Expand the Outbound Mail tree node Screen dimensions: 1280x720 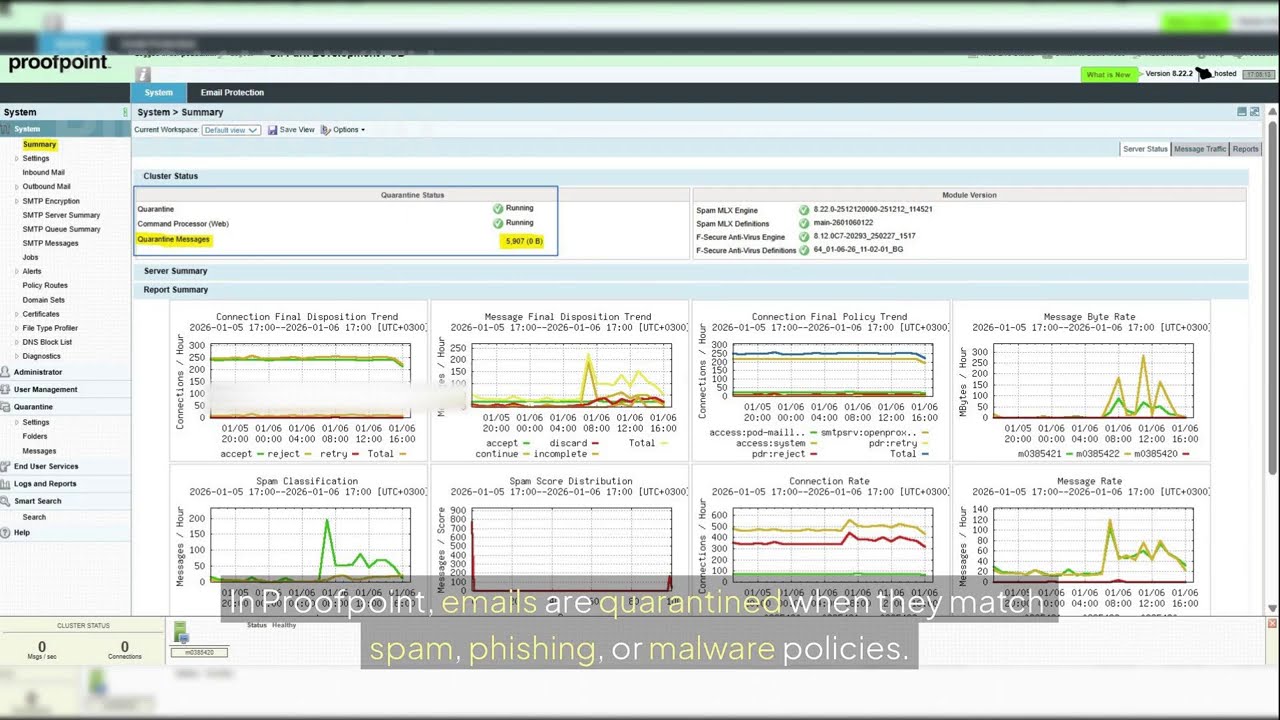point(16,187)
